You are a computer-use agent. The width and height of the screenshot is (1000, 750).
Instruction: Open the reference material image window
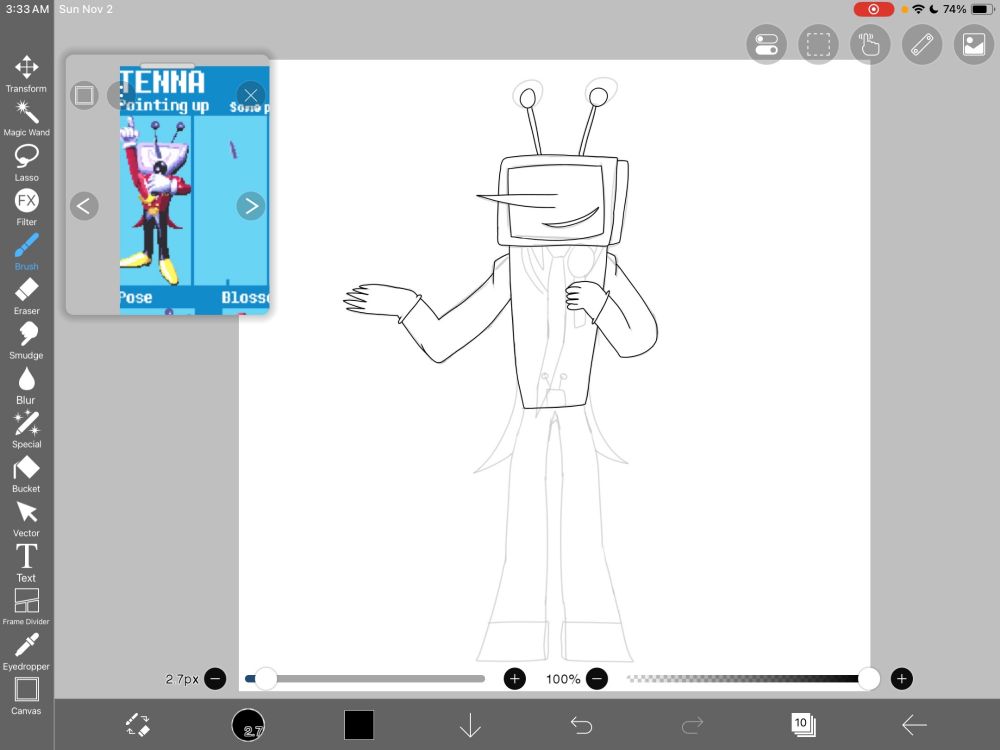pos(974,45)
